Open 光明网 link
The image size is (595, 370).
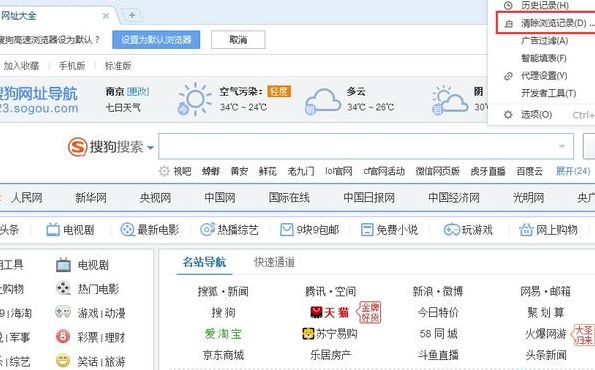click(528, 198)
